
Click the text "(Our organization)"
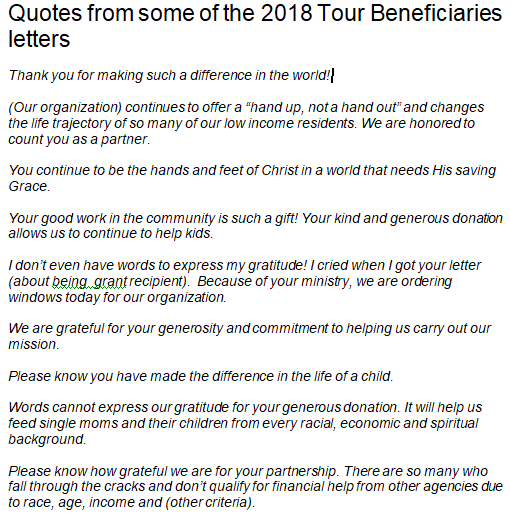65,108
